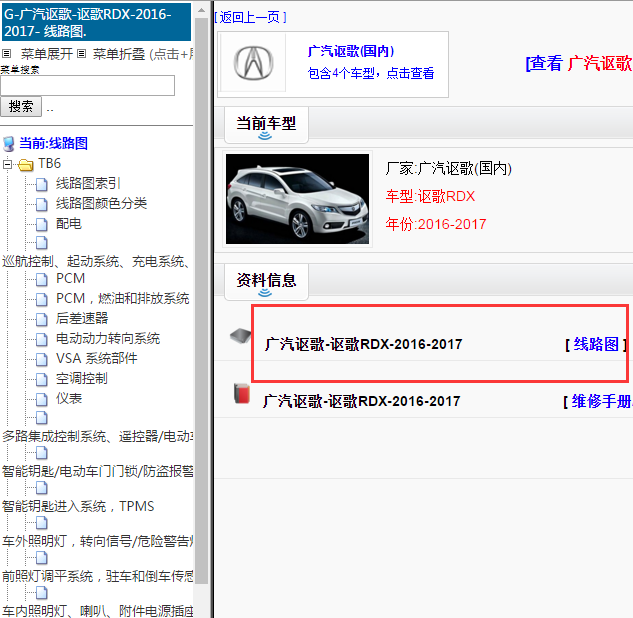Image resolution: width=633 pixels, height=618 pixels.
Task: Open the 线路图 link
Action: pos(596,344)
